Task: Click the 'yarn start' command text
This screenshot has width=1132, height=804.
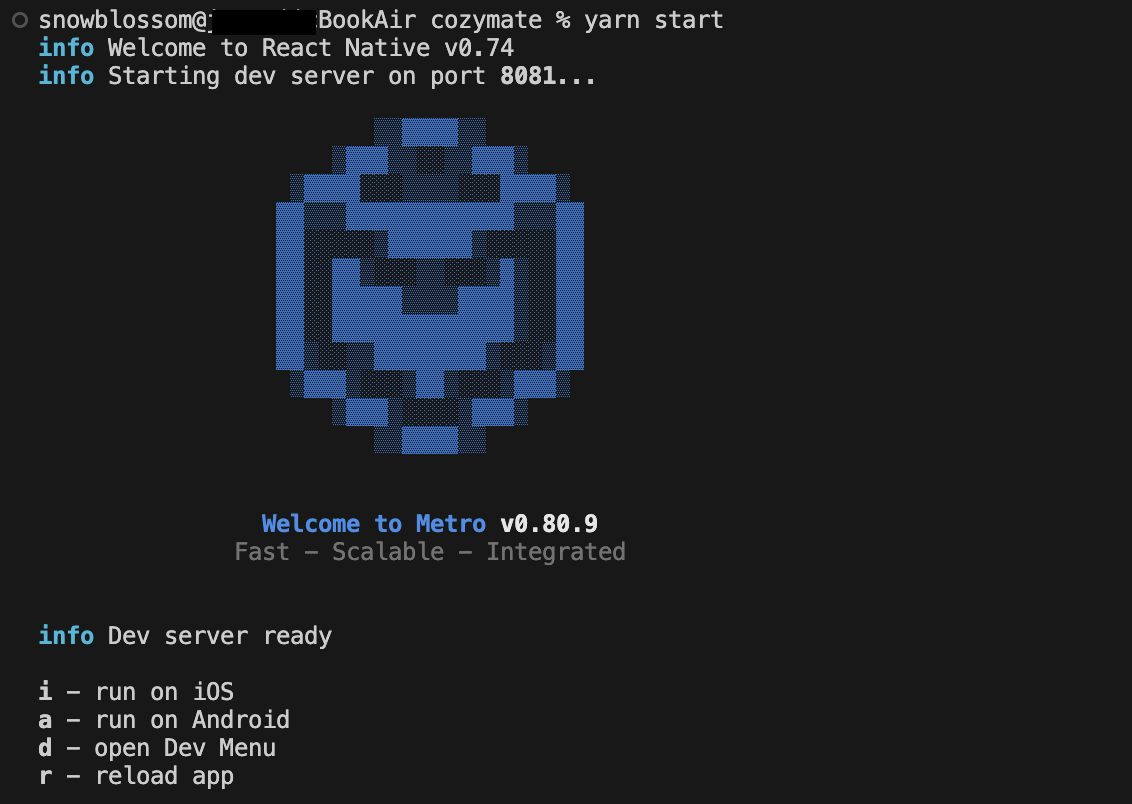Action: coord(653,20)
